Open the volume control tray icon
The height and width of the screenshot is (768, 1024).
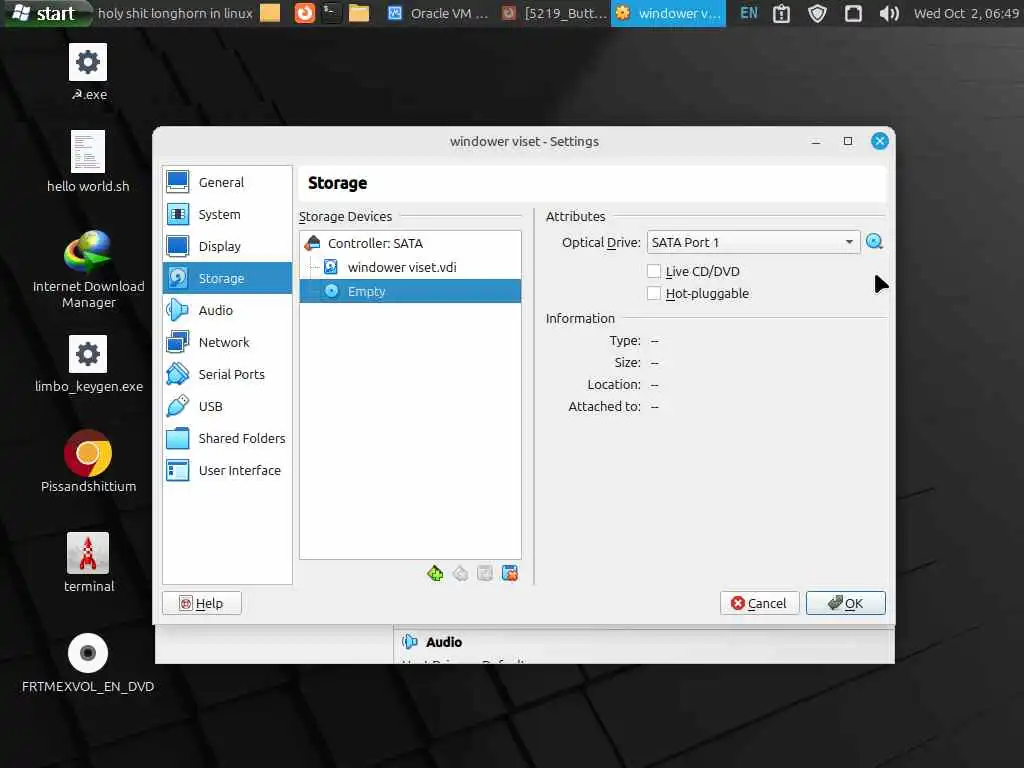coord(889,13)
